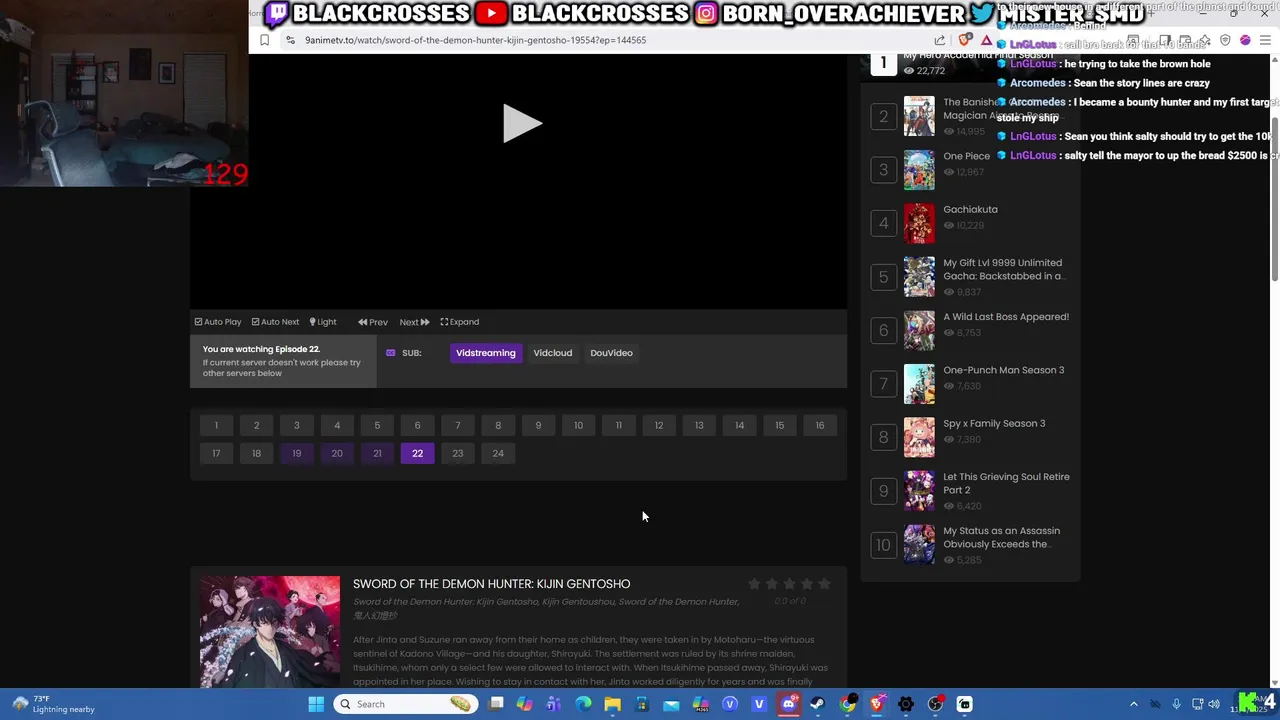The height and width of the screenshot is (720, 1280).
Task: Toggle the Auto Play checkbox
Action: 218,322
